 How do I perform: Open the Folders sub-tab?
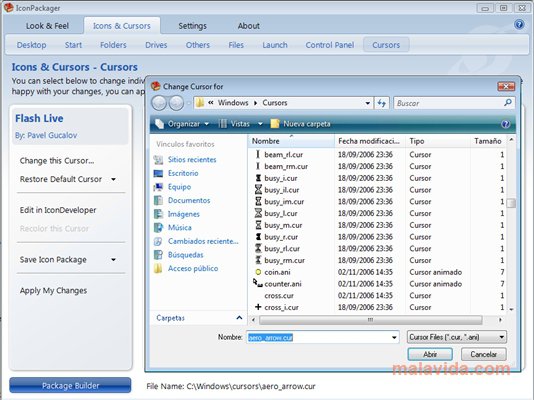click(113, 45)
